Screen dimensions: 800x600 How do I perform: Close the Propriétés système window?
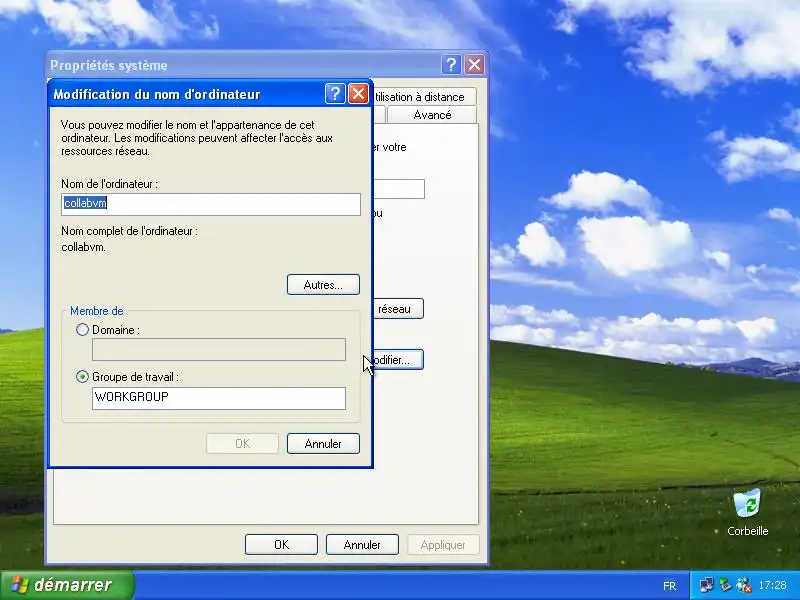[474, 65]
